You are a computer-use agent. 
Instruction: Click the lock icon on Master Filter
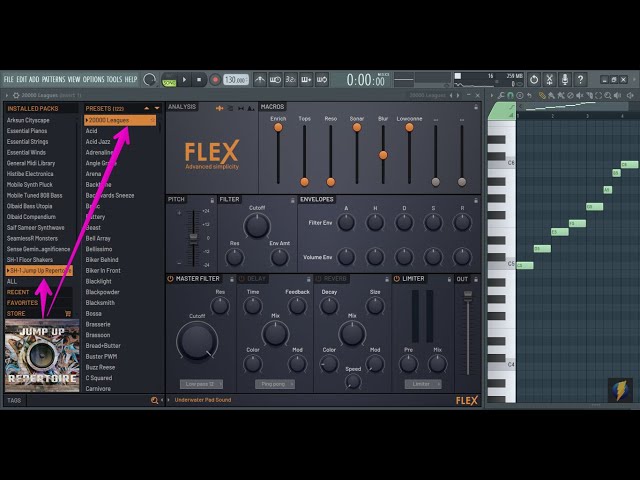(230, 278)
